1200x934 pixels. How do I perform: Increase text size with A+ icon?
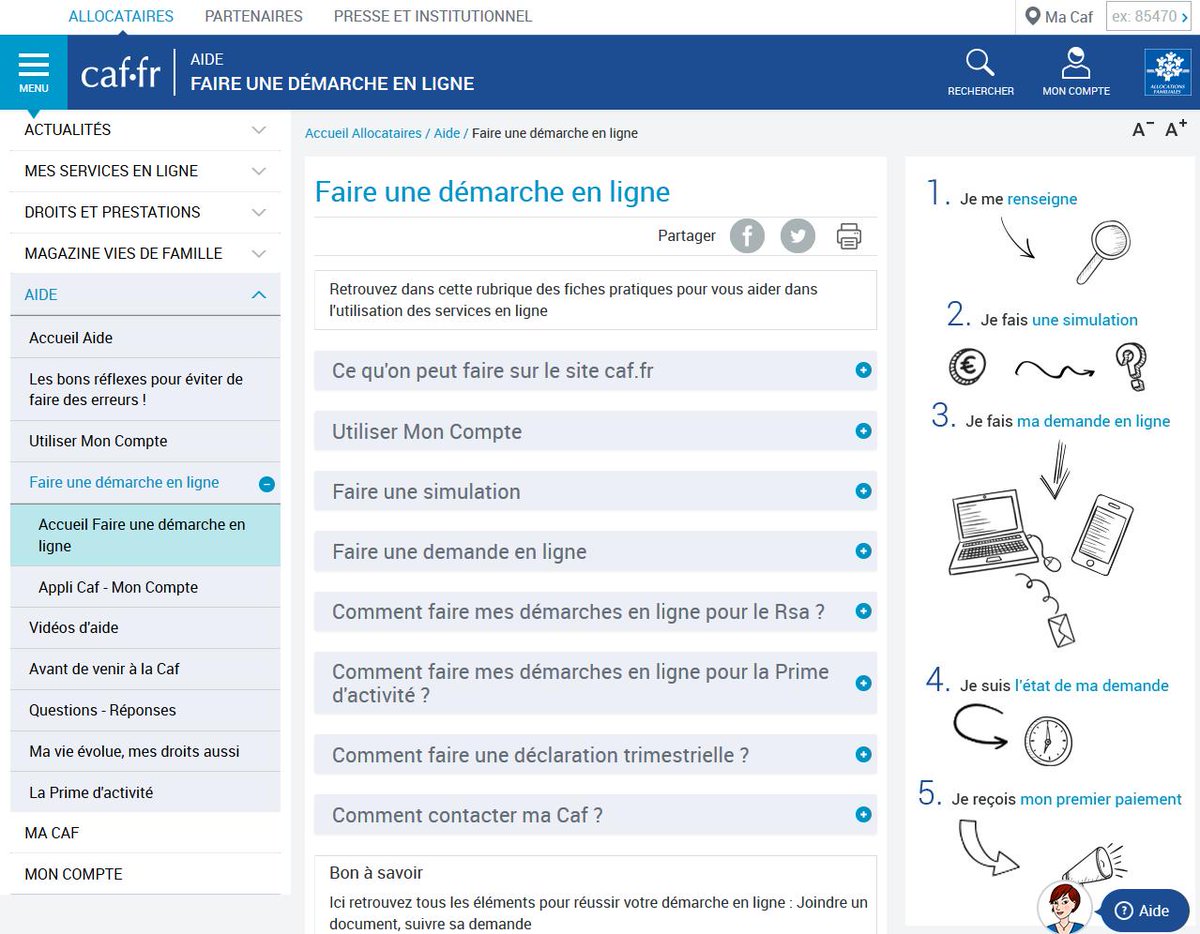click(x=1176, y=129)
